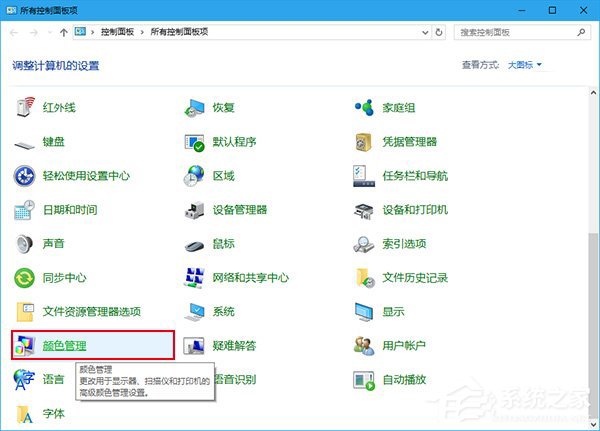The image size is (600, 431).
Task: Open the 轻松使用设置中心 icon
Action: (x=24, y=176)
